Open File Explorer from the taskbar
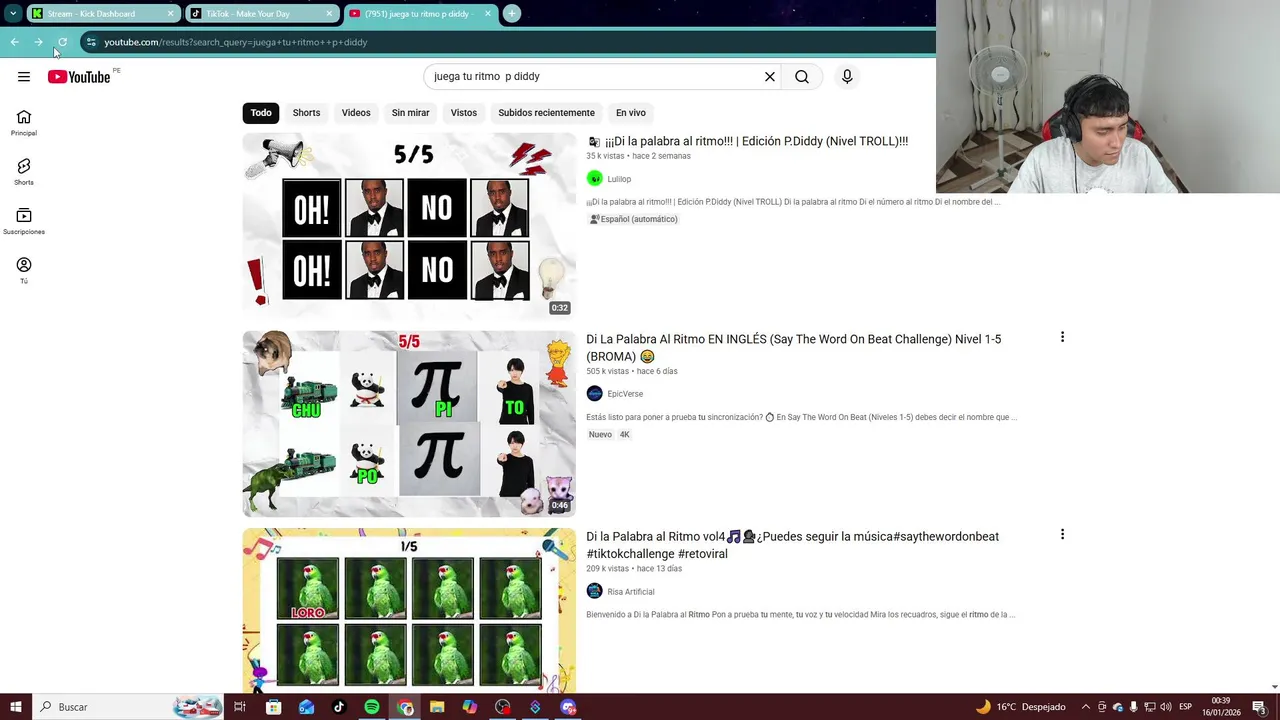Viewport: 1280px width, 720px height. (x=437, y=707)
